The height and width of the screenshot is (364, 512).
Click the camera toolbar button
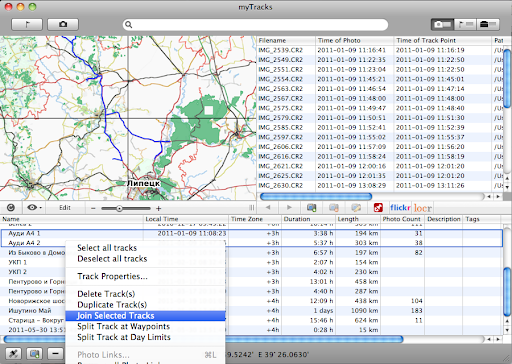coord(63,24)
